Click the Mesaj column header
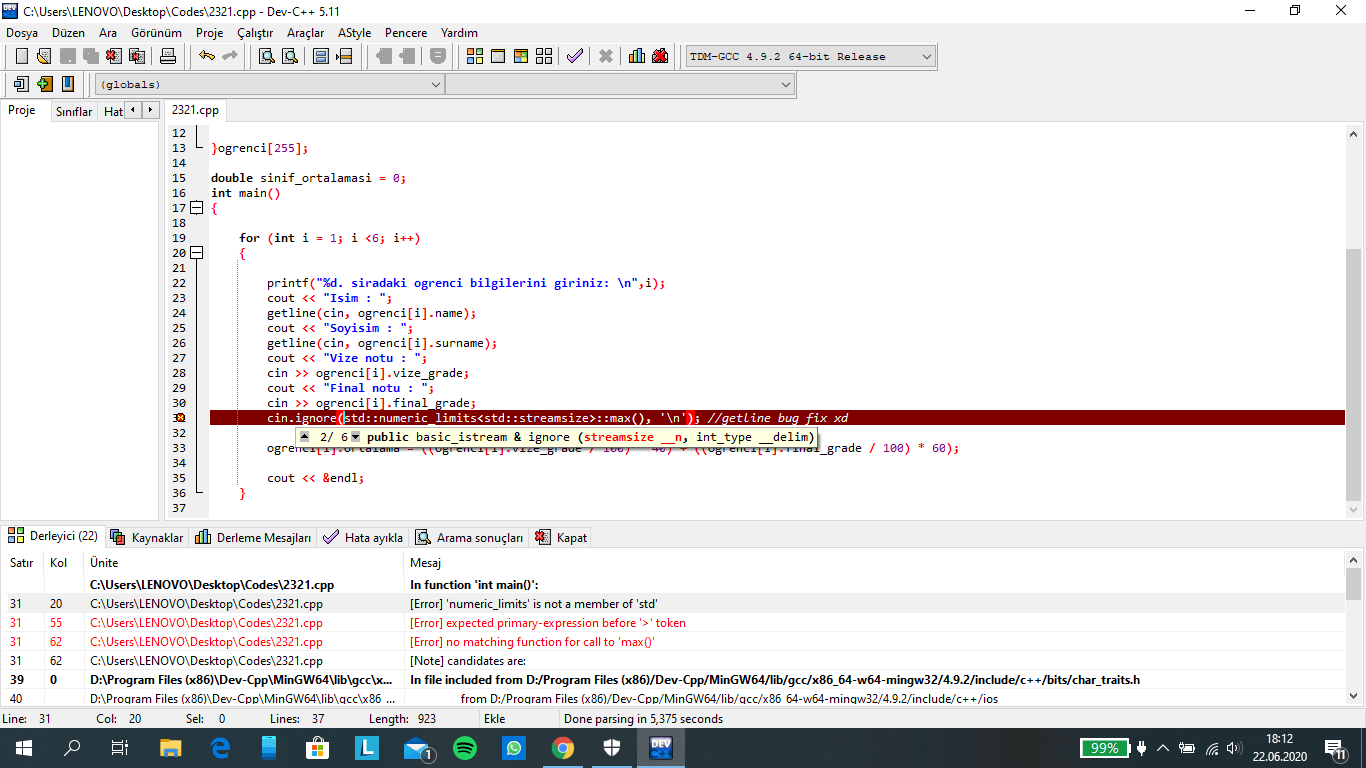This screenshot has width=1366, height=768. (x=875, y=563)
